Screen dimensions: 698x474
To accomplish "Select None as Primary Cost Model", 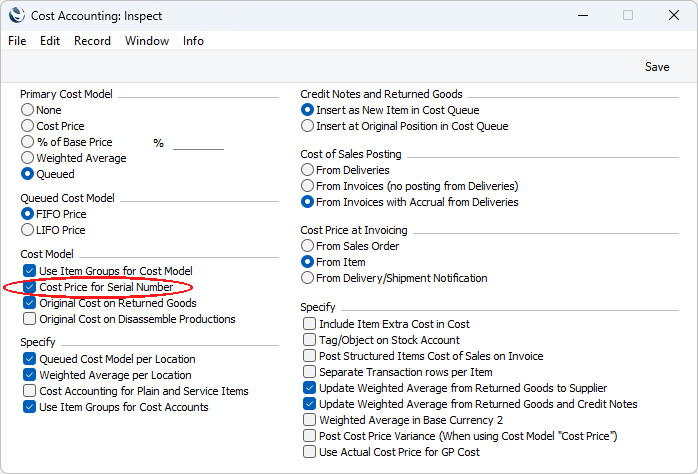I will 28,109.
